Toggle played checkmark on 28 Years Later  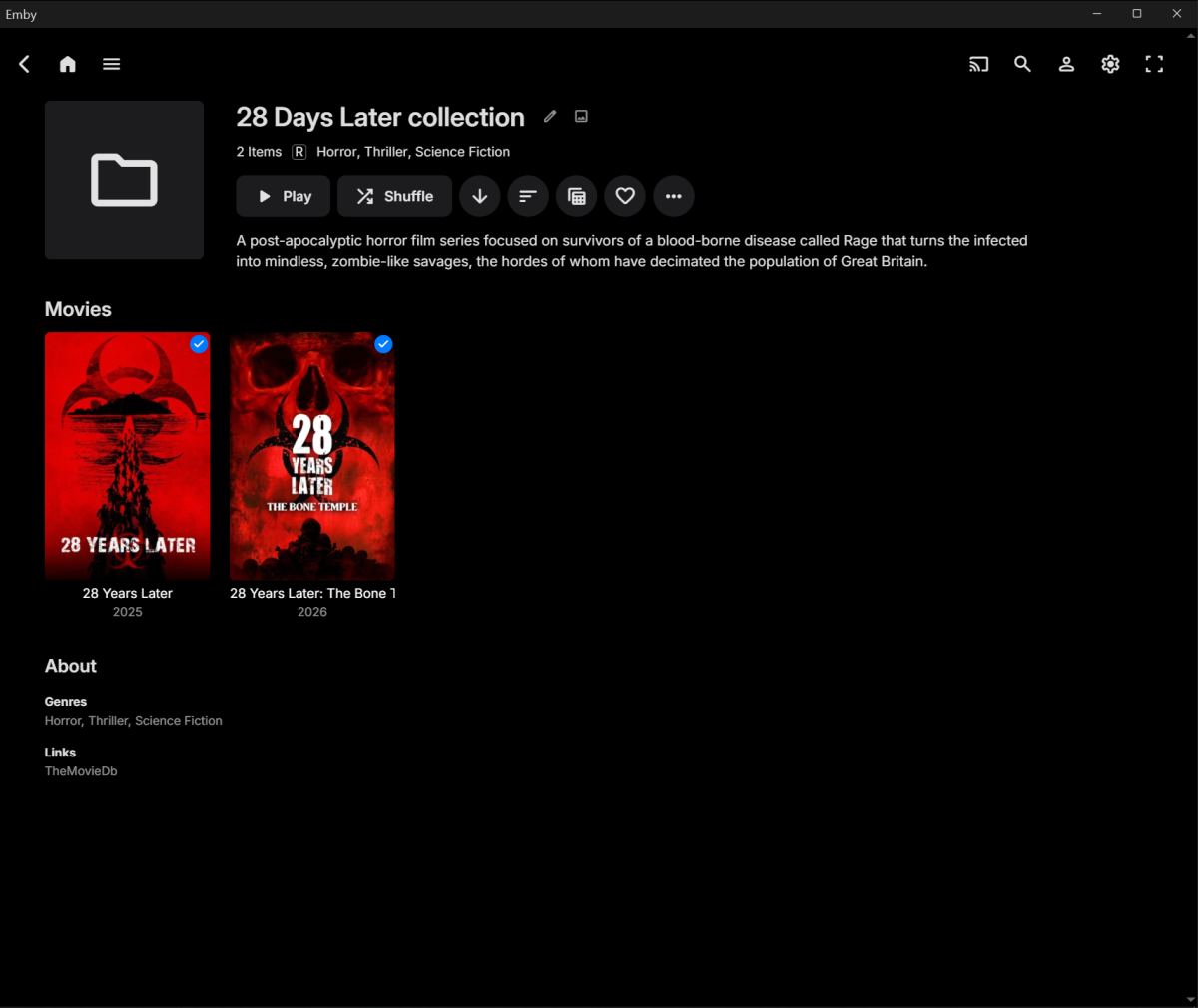[x=199, y=344]
